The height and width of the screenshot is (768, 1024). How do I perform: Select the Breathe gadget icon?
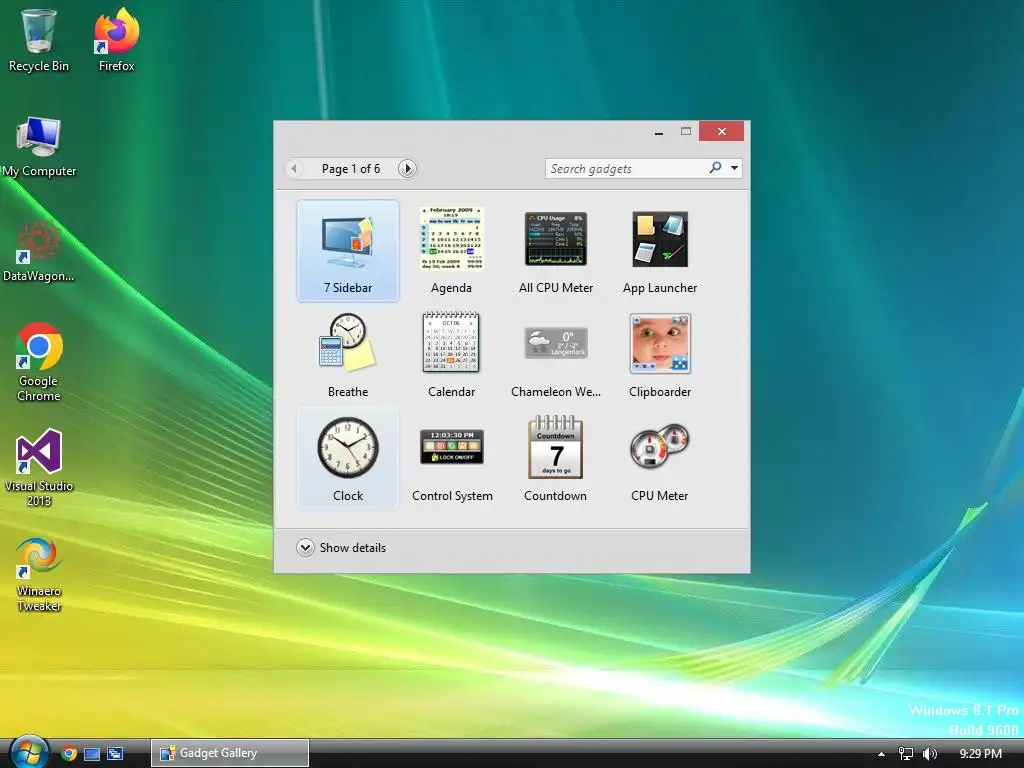[x=347, y=343]
